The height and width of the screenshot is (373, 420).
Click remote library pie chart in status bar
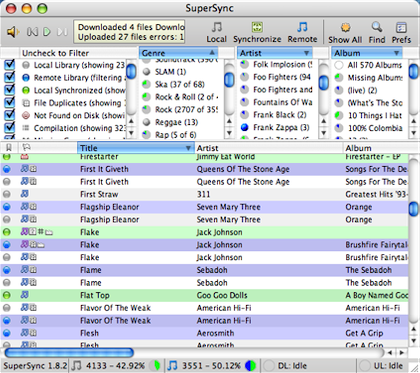pyautogui.click(x=250, y=366)
